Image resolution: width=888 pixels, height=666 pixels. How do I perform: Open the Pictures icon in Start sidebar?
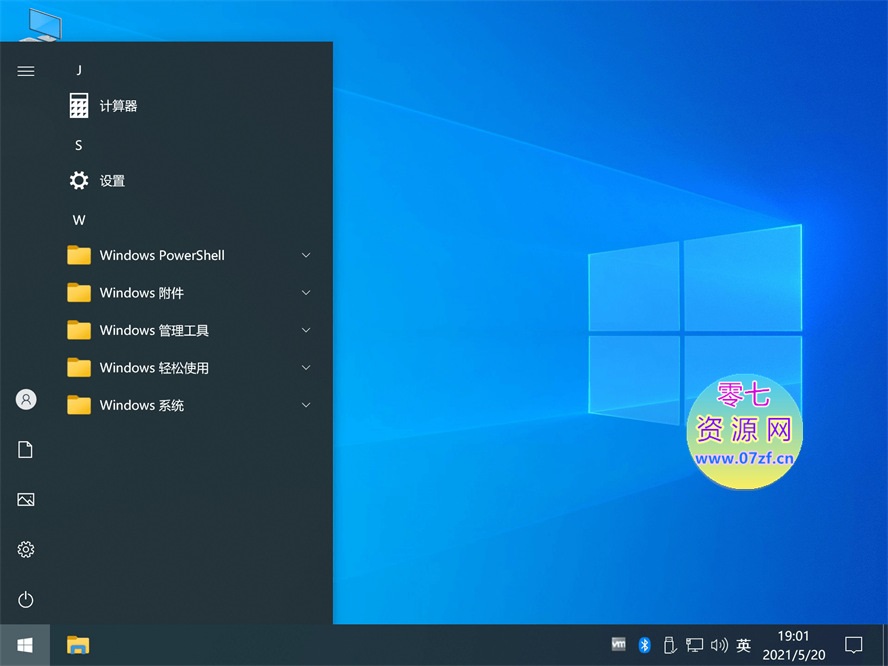pos(26,499)
